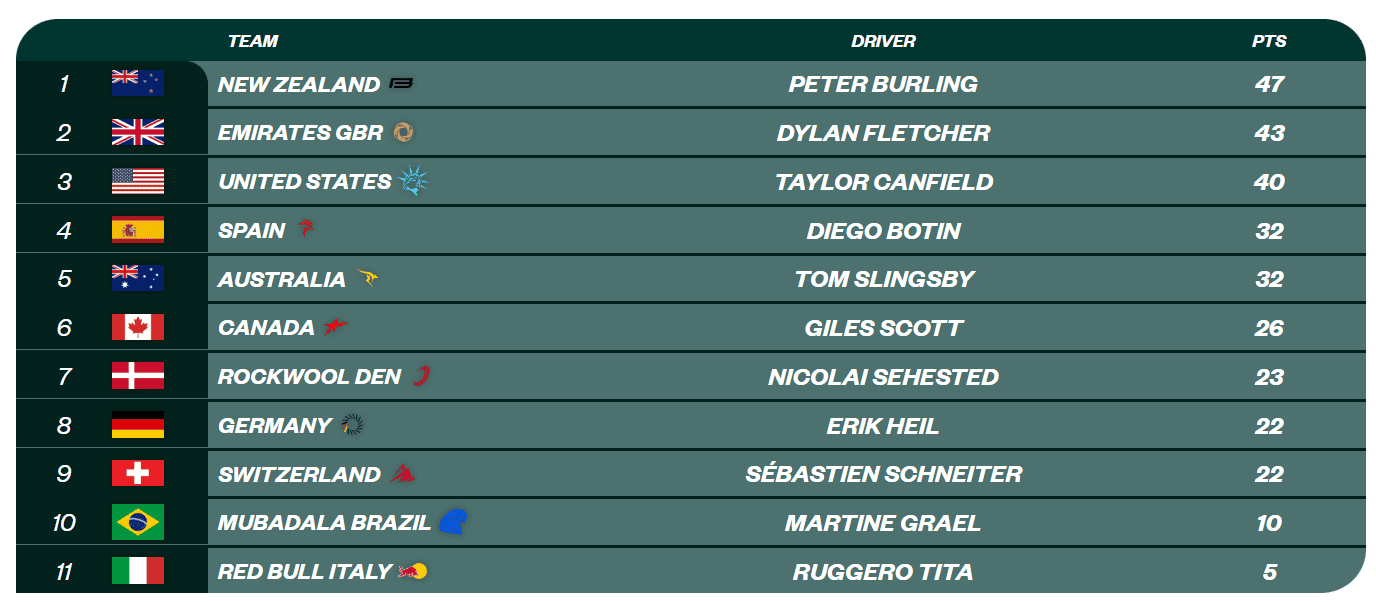This screenshot has width=1376, height=602.
Task: Click the Statue of Liberty team logo
Action: point(414,181)
